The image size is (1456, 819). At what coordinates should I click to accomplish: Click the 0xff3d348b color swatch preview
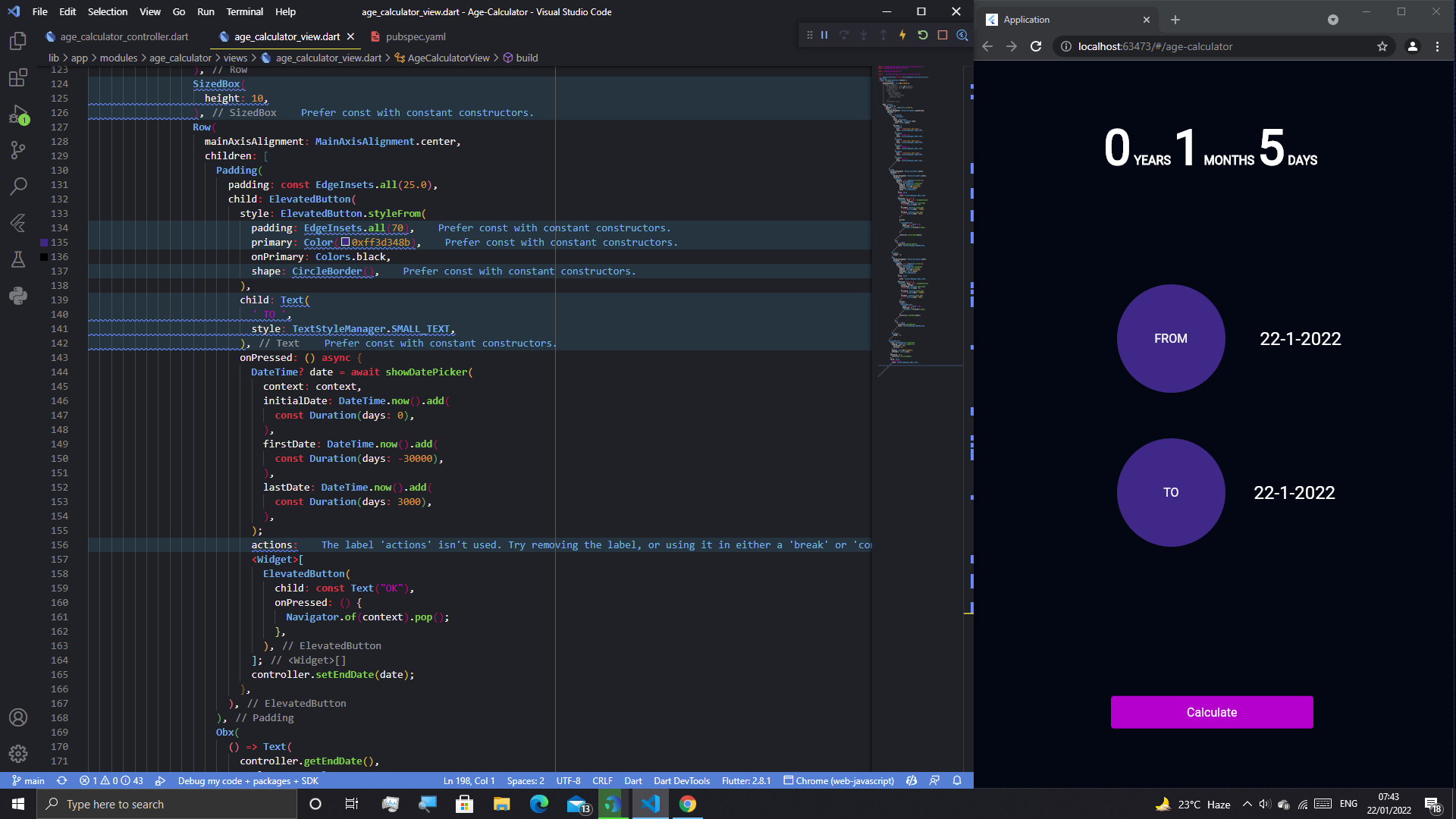pos(346,242)
